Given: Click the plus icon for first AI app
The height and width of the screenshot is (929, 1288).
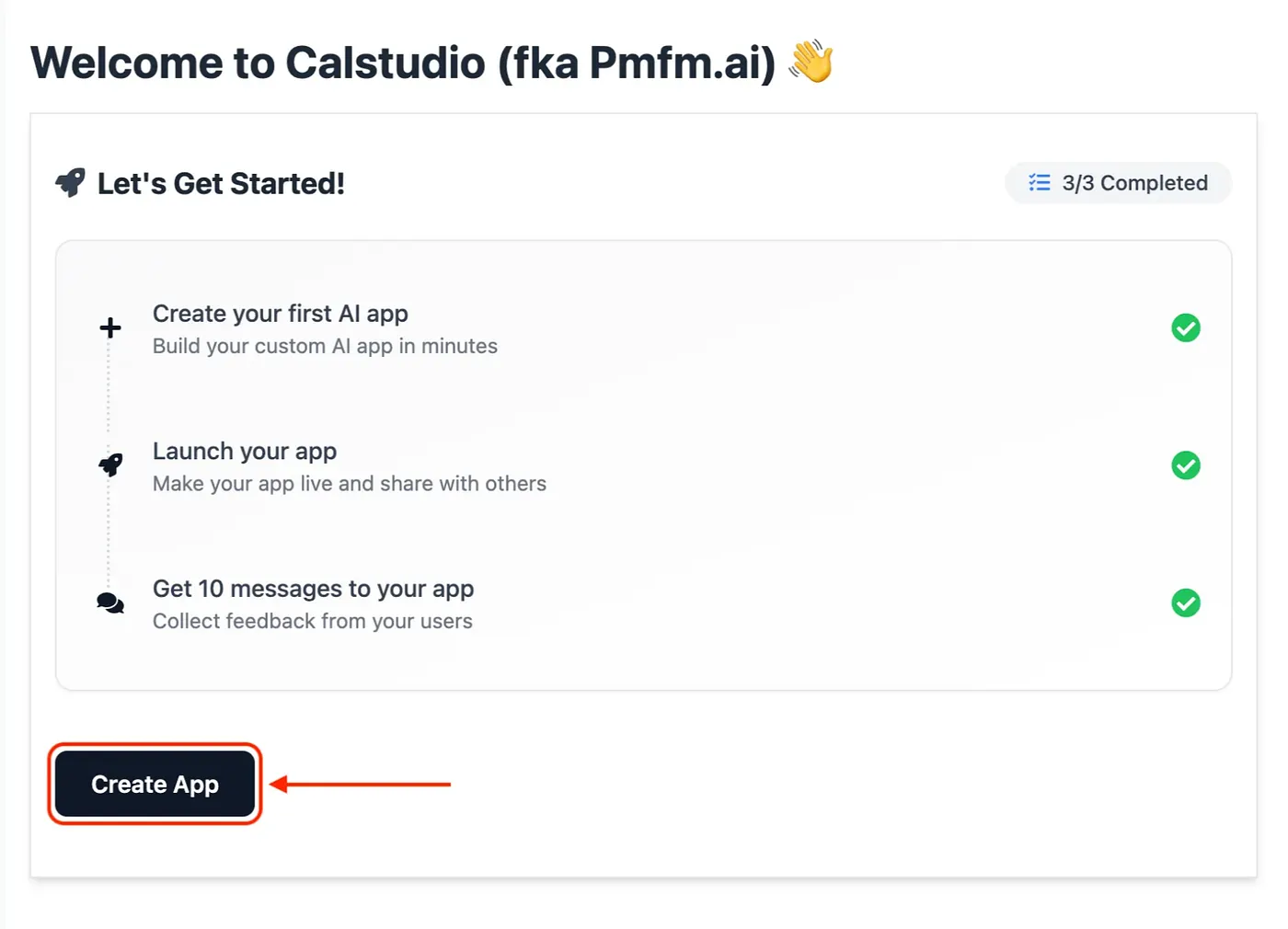Looking at the screenshot, I should click(110, 327).
